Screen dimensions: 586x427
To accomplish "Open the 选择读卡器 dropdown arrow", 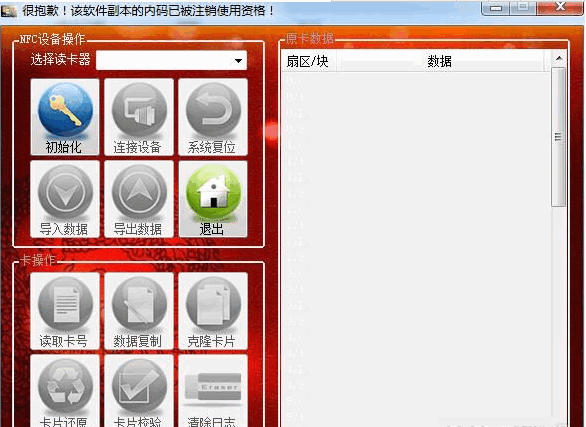I will (x=238, y=61).
